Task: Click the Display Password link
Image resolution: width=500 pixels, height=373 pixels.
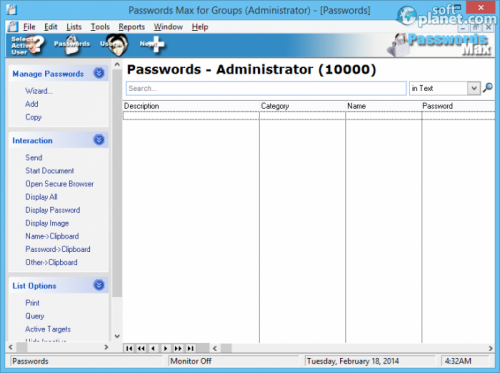Action: [53, 210]
